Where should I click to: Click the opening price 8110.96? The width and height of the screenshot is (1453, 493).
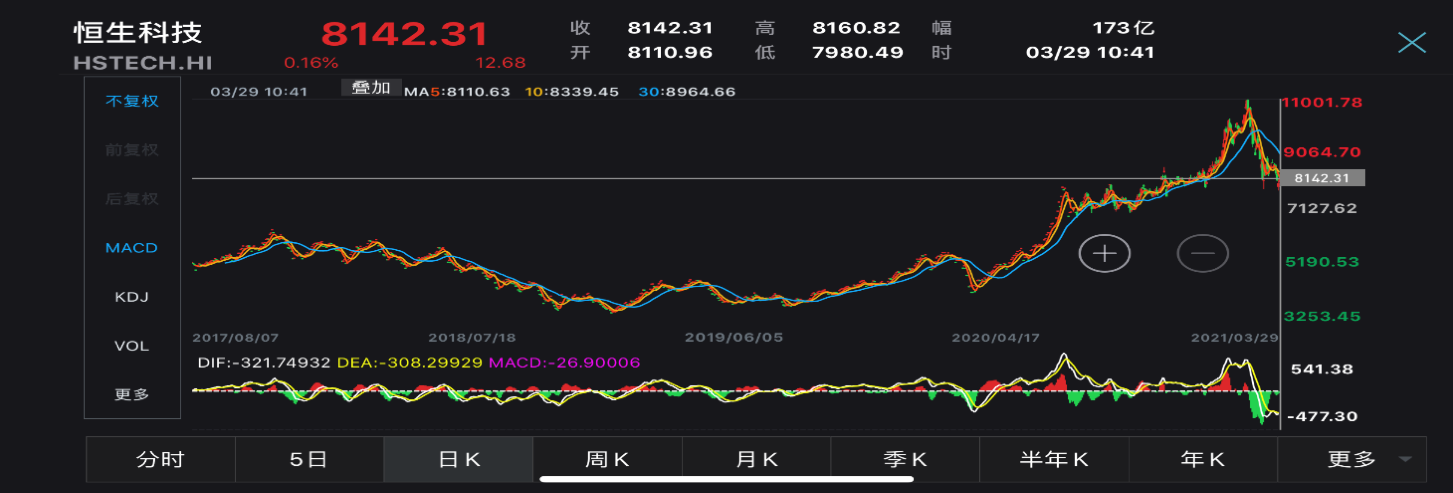(670, 52)
